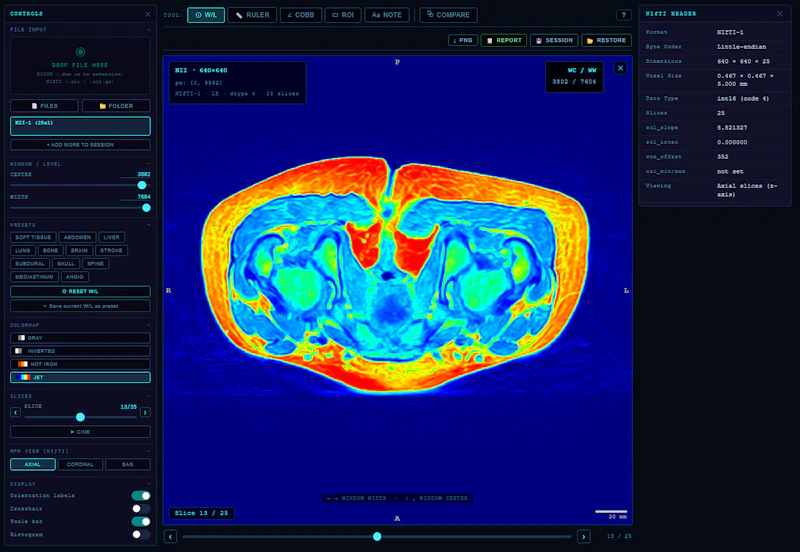
Task: Apply the Soft Tissue preset
Action: click(33, 237)
